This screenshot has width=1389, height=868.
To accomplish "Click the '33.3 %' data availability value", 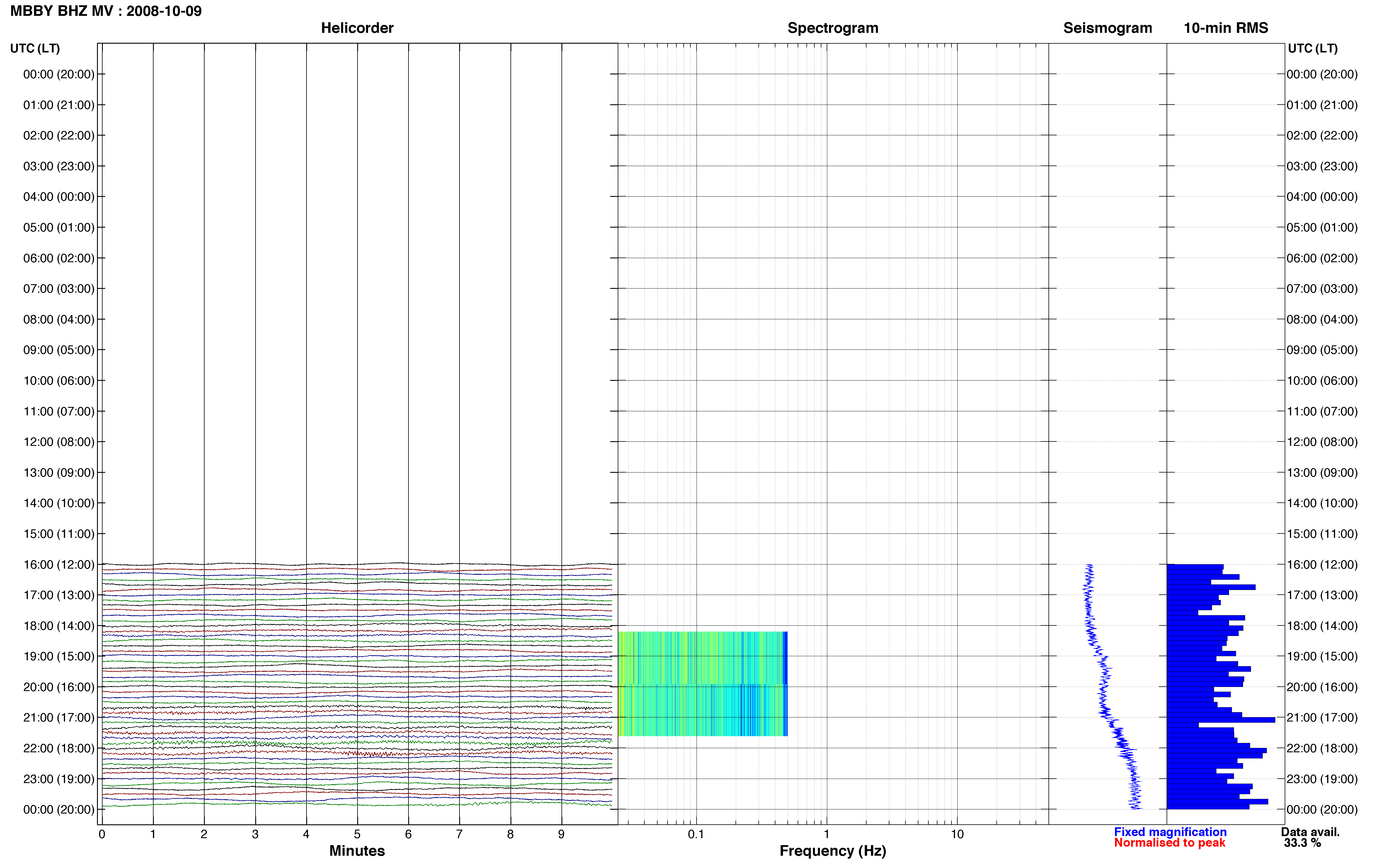I will pyautogui.click(x=1302, y=843).
